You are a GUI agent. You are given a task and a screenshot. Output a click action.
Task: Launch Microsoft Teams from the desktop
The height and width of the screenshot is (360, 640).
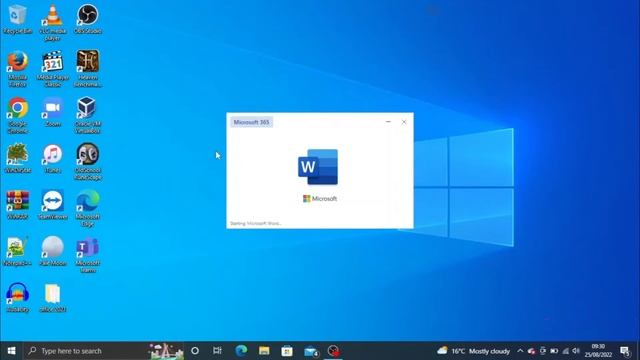(87, 255)
